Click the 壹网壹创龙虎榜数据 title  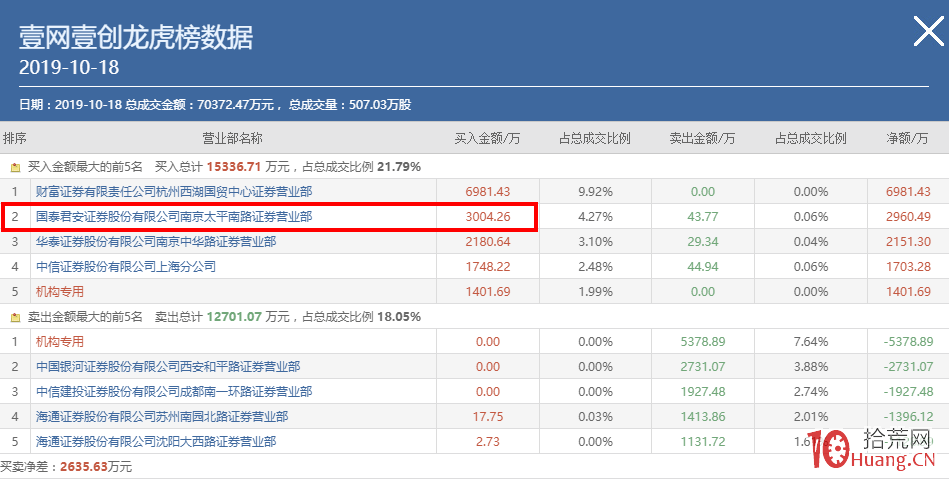136,37
